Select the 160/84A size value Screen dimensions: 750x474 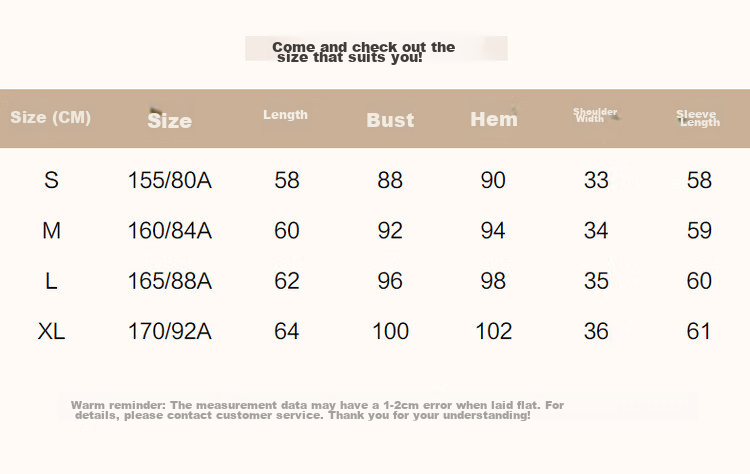point(170,231)
